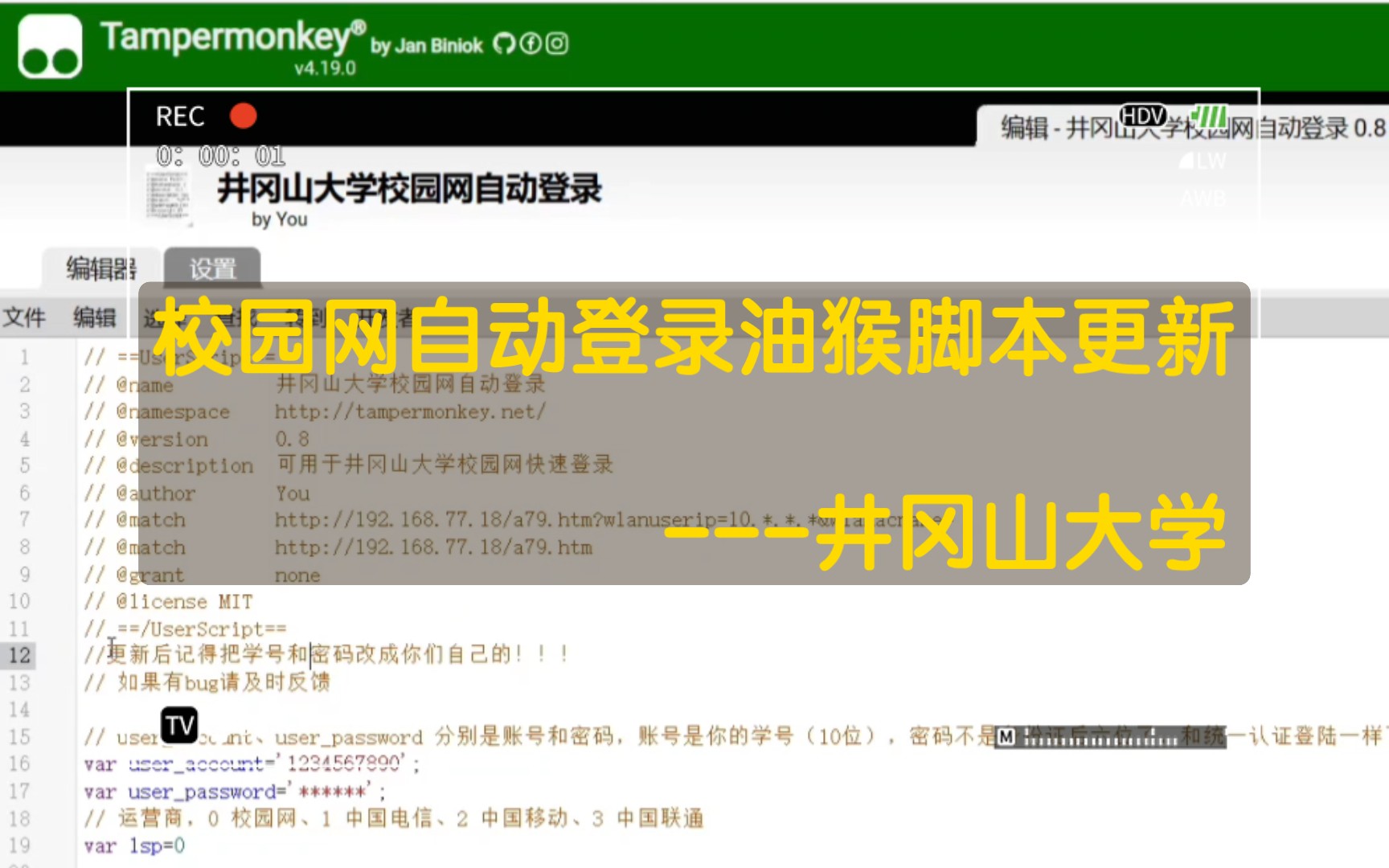Click the 'by You' author label
1389x868 pixels.
pos(279,219)
